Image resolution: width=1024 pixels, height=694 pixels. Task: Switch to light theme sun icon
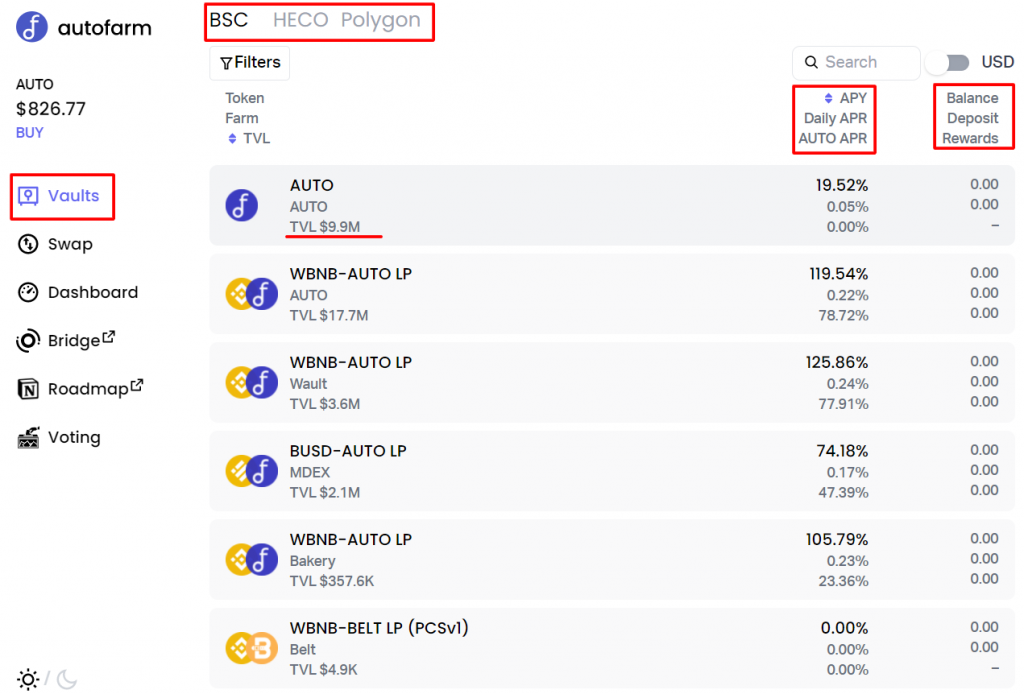point(28,679)
